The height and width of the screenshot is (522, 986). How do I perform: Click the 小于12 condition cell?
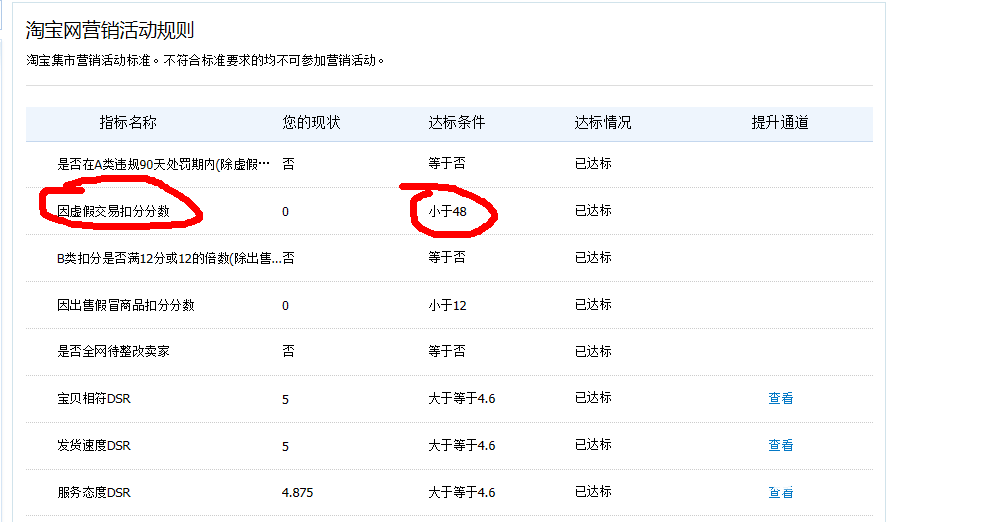[447, 305]
